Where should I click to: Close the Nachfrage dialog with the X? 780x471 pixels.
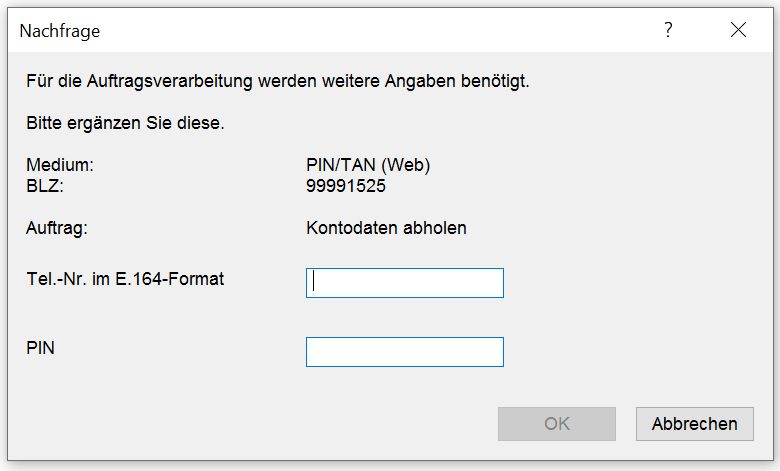[x=738, y=30]
